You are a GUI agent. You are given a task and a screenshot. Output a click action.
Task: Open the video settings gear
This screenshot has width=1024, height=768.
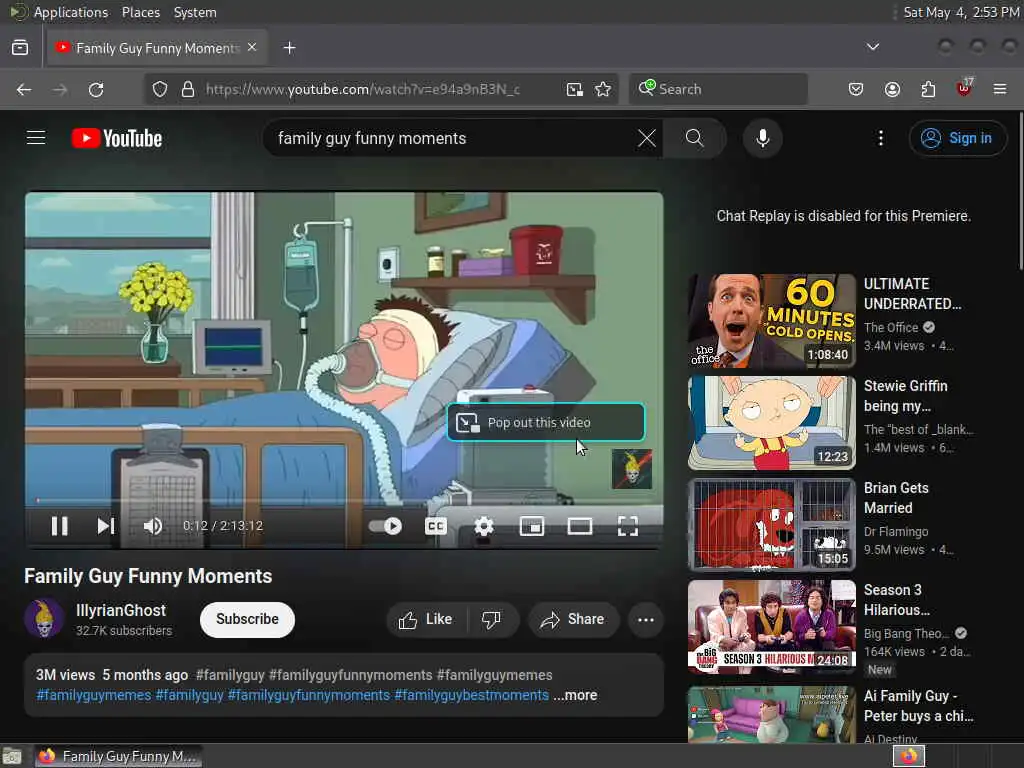(x=484, y=526)
